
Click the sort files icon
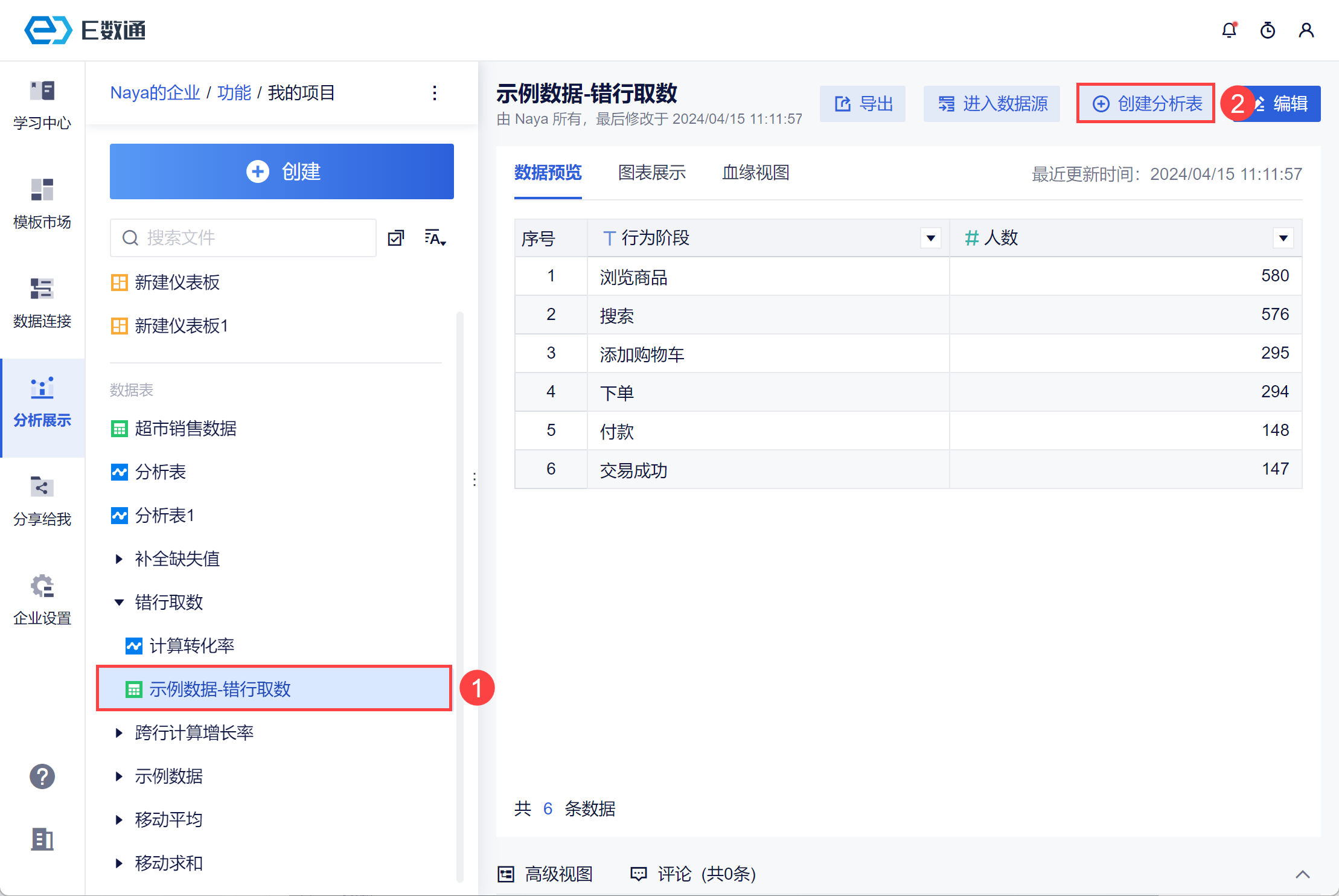pyautogui.click(x=435, y=238)
